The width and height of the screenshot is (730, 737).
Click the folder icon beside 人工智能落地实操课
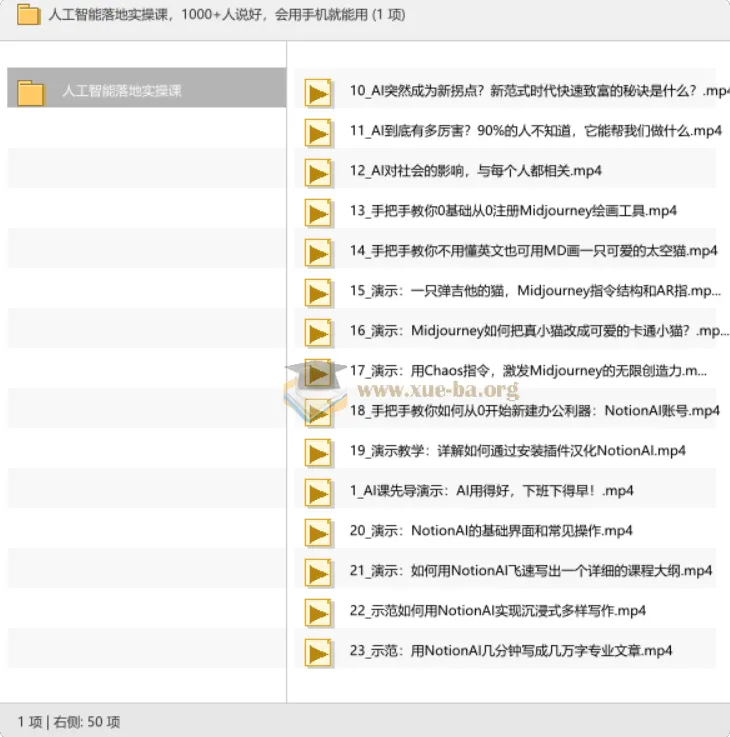(31, 92)
